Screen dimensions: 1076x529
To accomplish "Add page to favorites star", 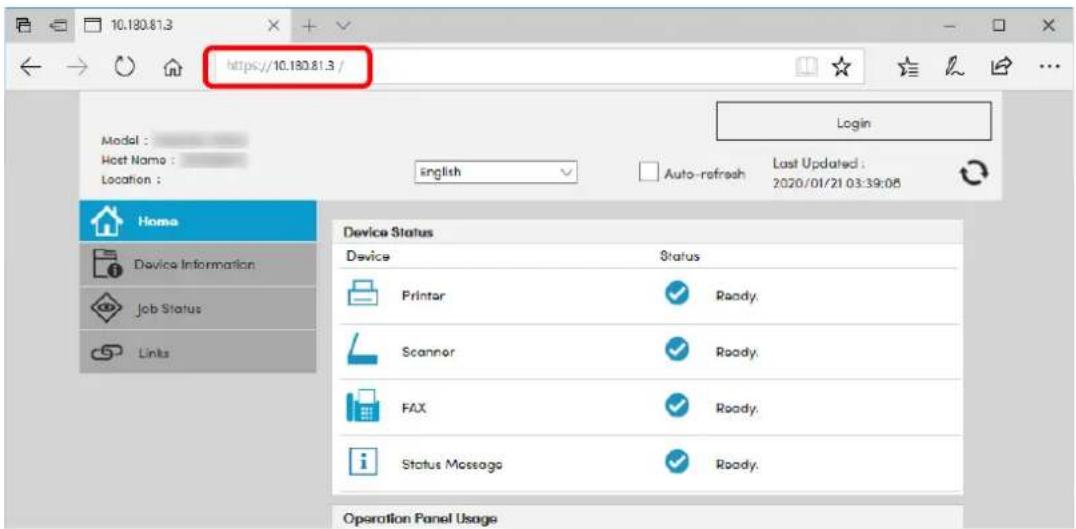I will point(839,66).
